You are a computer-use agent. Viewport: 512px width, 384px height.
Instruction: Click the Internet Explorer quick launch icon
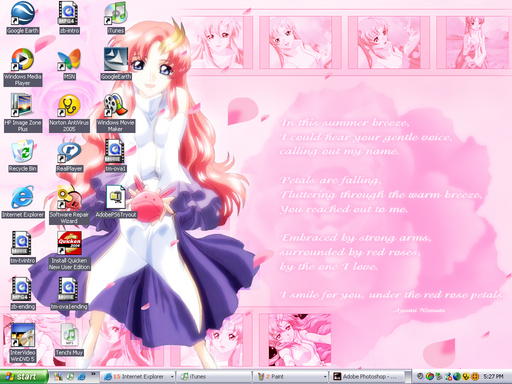(x=81, y=377)
